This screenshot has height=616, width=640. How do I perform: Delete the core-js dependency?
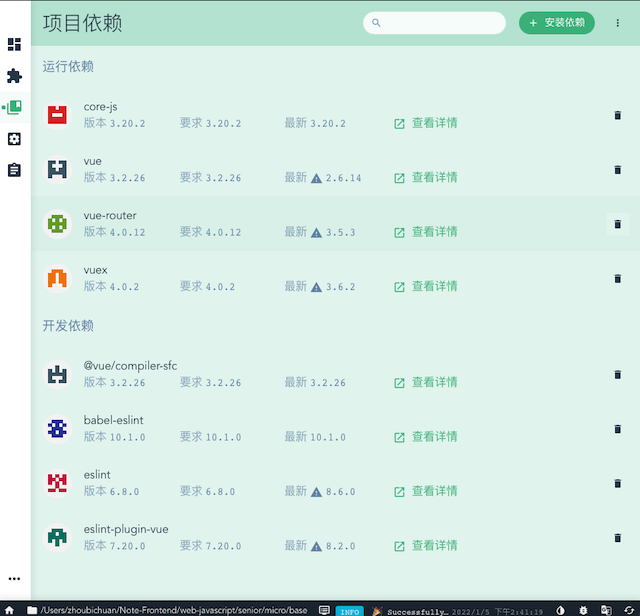(618, 115)
